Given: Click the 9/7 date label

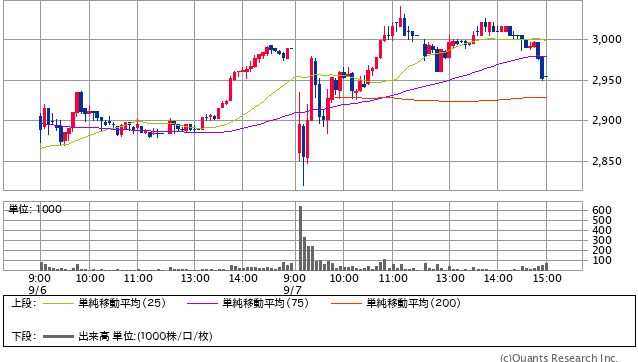Looking at the screenshot, I should coord(293,290).
